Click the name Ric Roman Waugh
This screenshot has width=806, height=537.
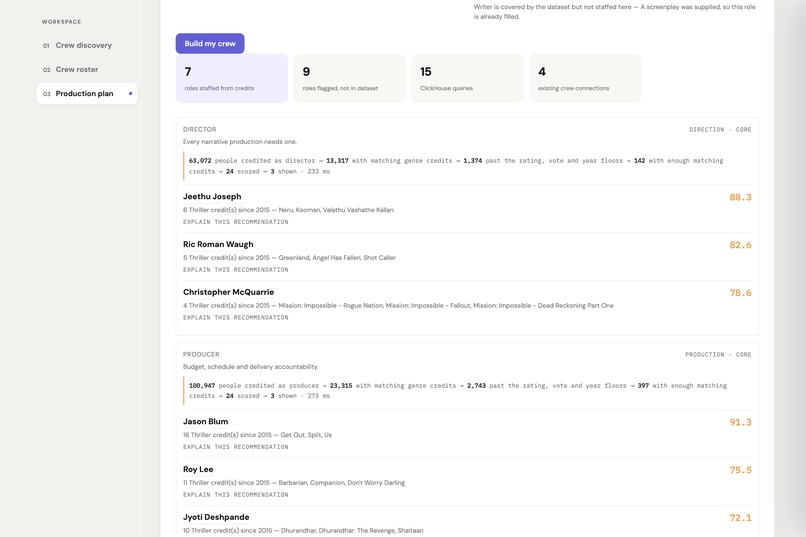coord(218,245)
